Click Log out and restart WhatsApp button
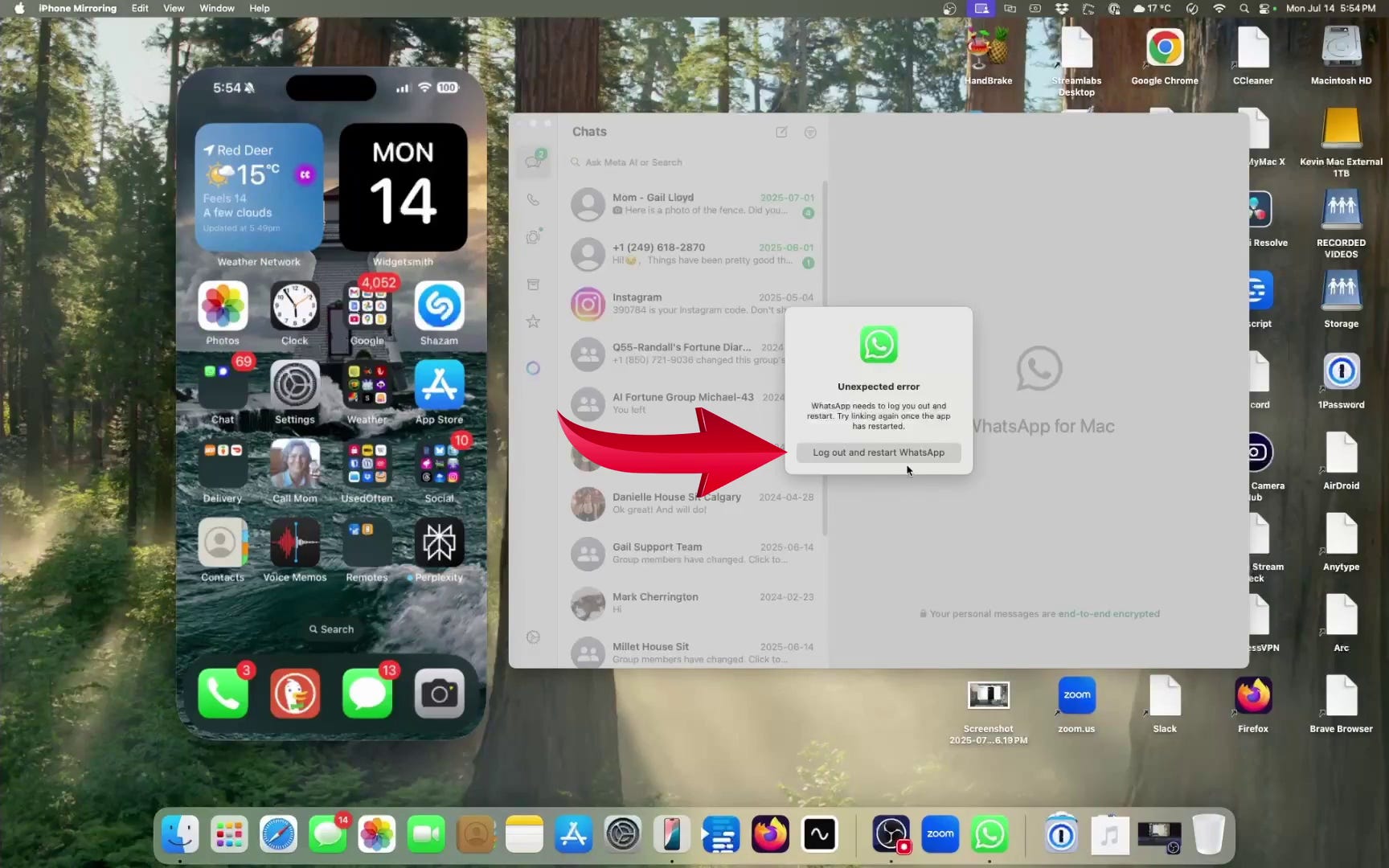 point(879,452)
